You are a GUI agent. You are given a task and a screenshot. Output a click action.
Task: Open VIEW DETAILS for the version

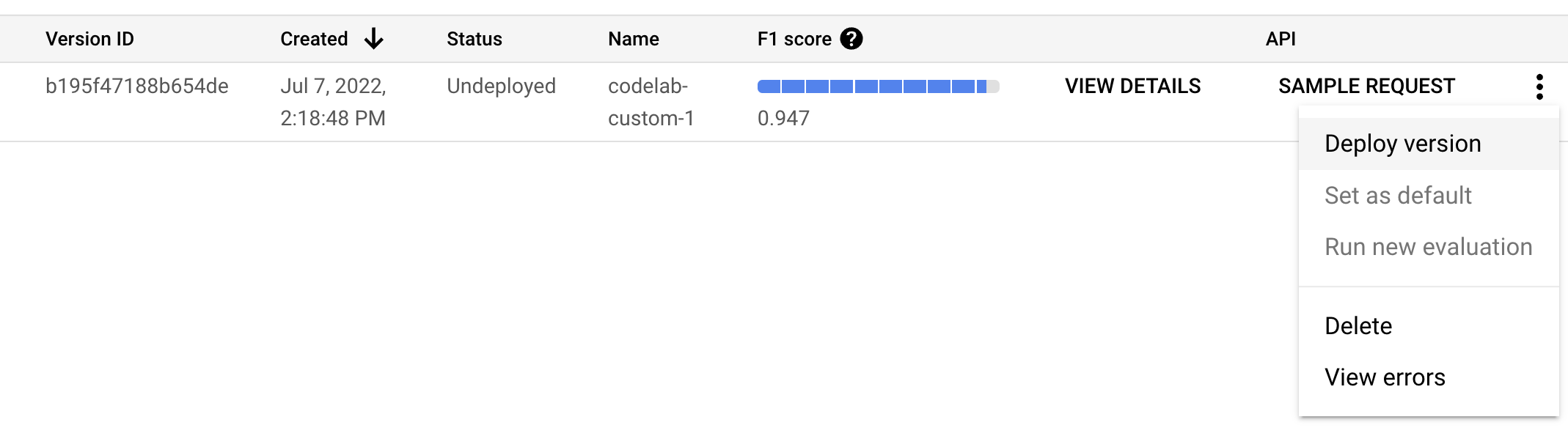pyautogui.click(x=1133, y=86)
